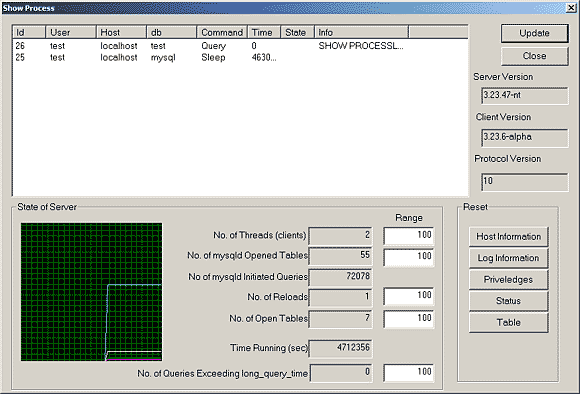580x394 pixels.
Task: Sort by the Id column header
Action: click(x=29, y=33)
